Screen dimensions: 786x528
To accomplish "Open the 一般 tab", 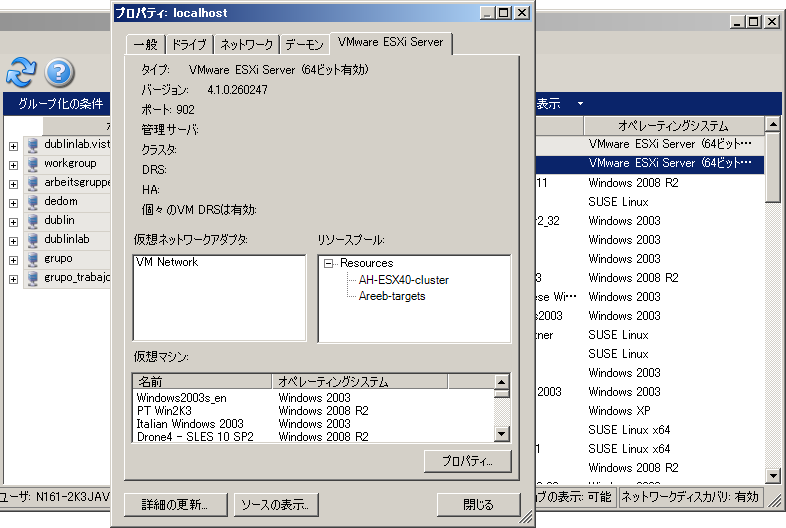I will coord(144,44).
